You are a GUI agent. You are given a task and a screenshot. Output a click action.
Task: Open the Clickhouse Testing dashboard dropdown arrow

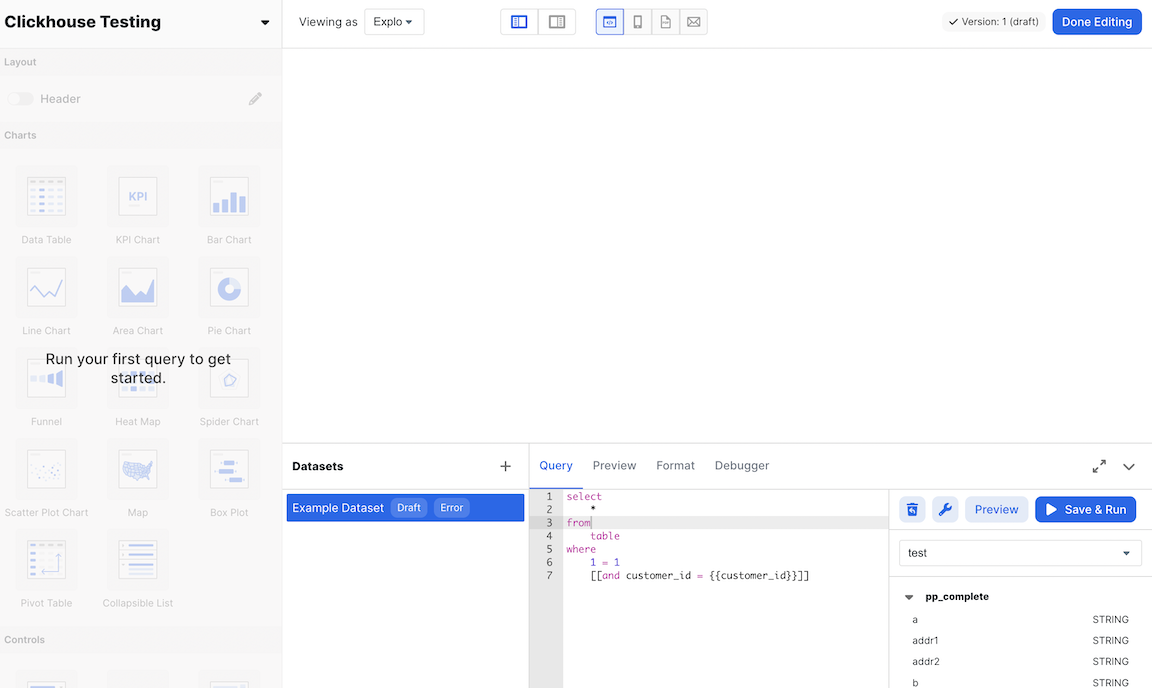coord(265,23)
